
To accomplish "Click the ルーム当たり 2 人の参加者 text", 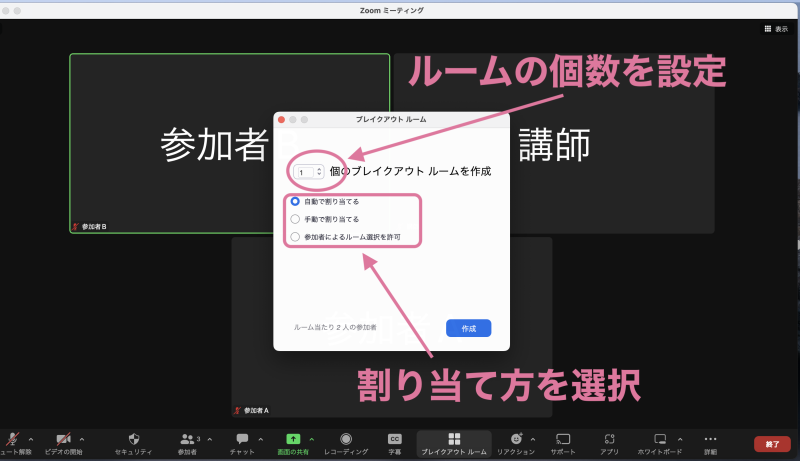I will tap(335, 327).
